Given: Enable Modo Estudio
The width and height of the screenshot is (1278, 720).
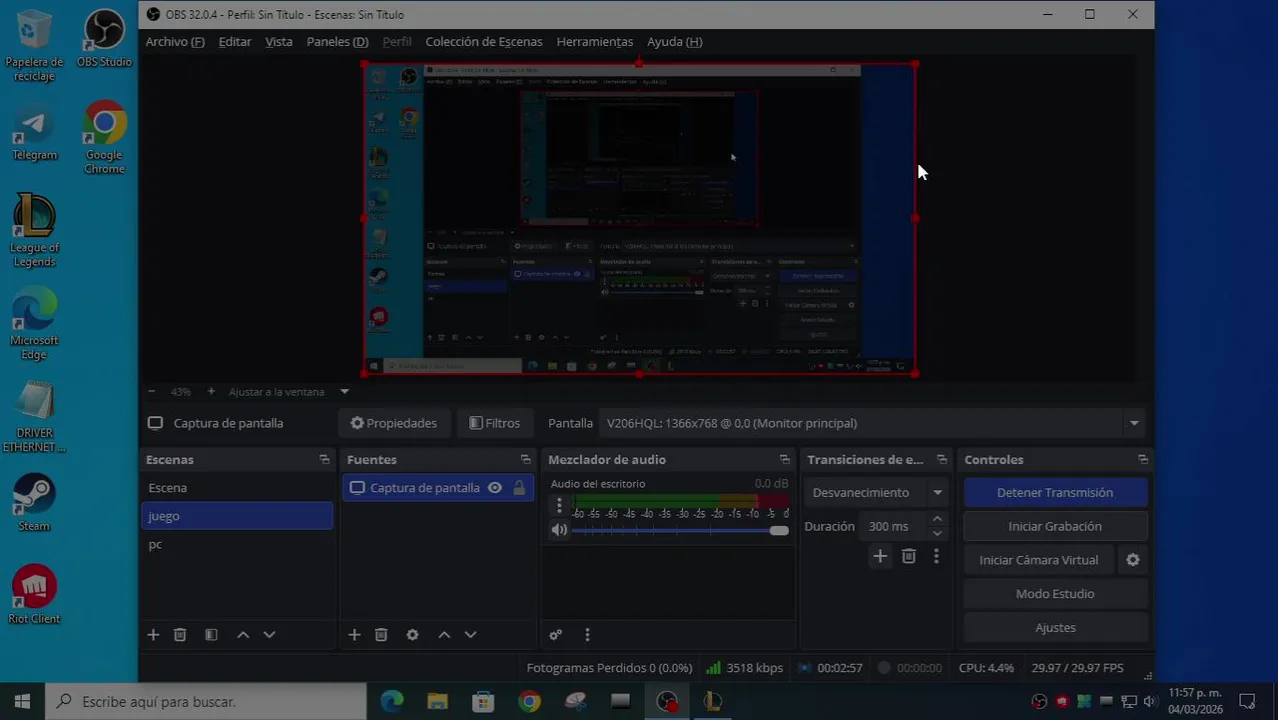Looking at the screenshot, I should 1055,594.
